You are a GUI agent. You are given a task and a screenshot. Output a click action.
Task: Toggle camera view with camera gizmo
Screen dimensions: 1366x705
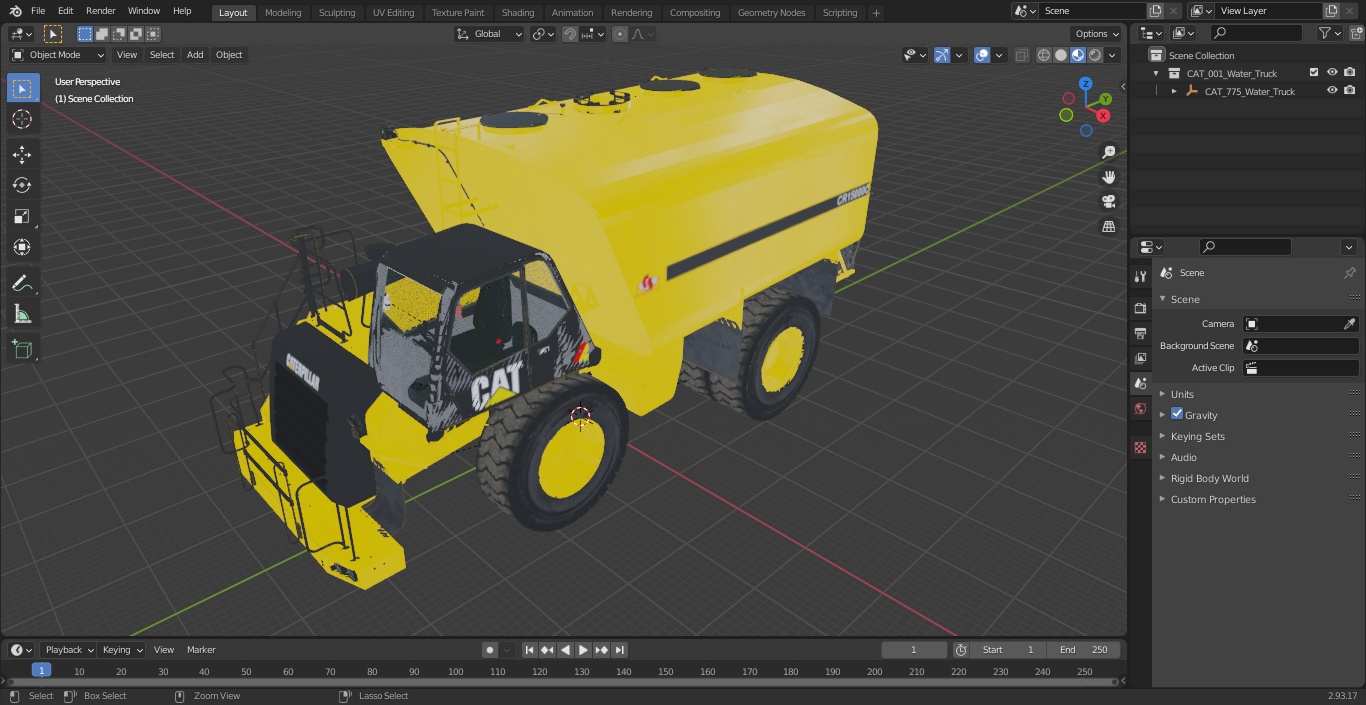point(1108,202)
